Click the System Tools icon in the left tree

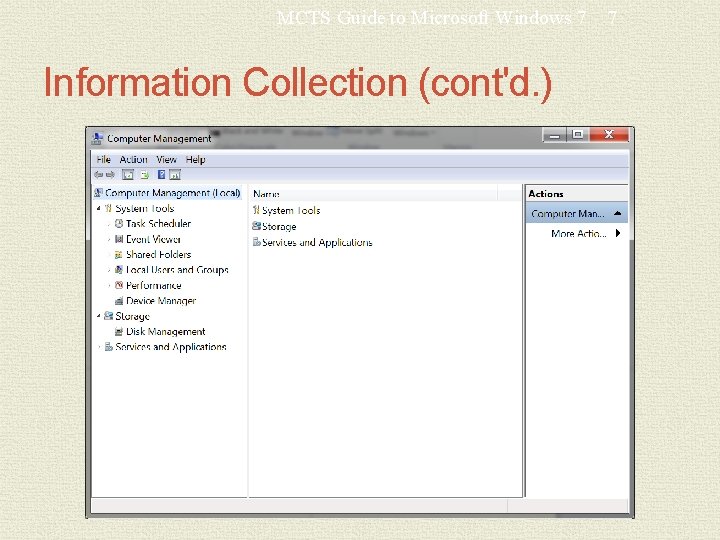[x=108, y=208]
